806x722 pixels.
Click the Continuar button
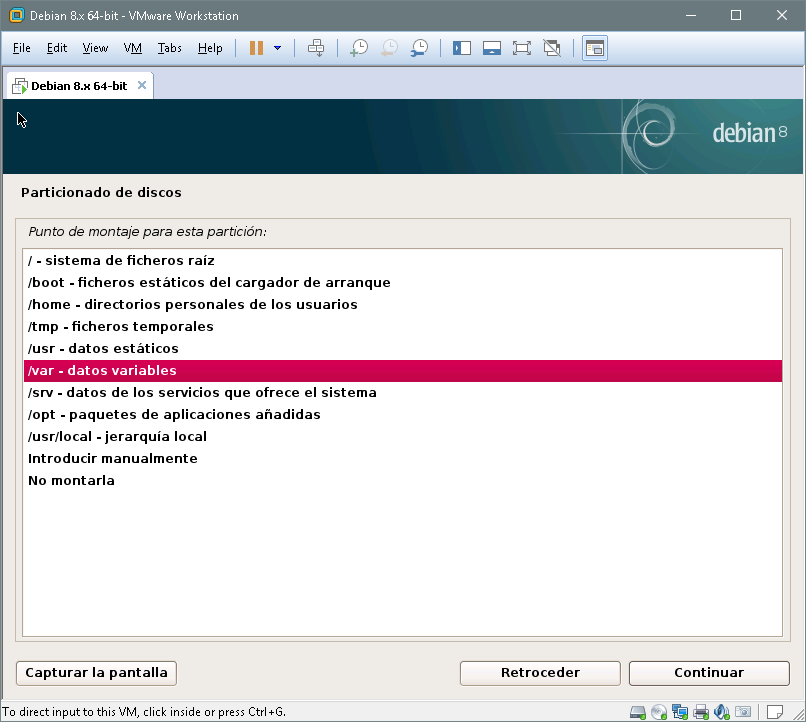709,673
